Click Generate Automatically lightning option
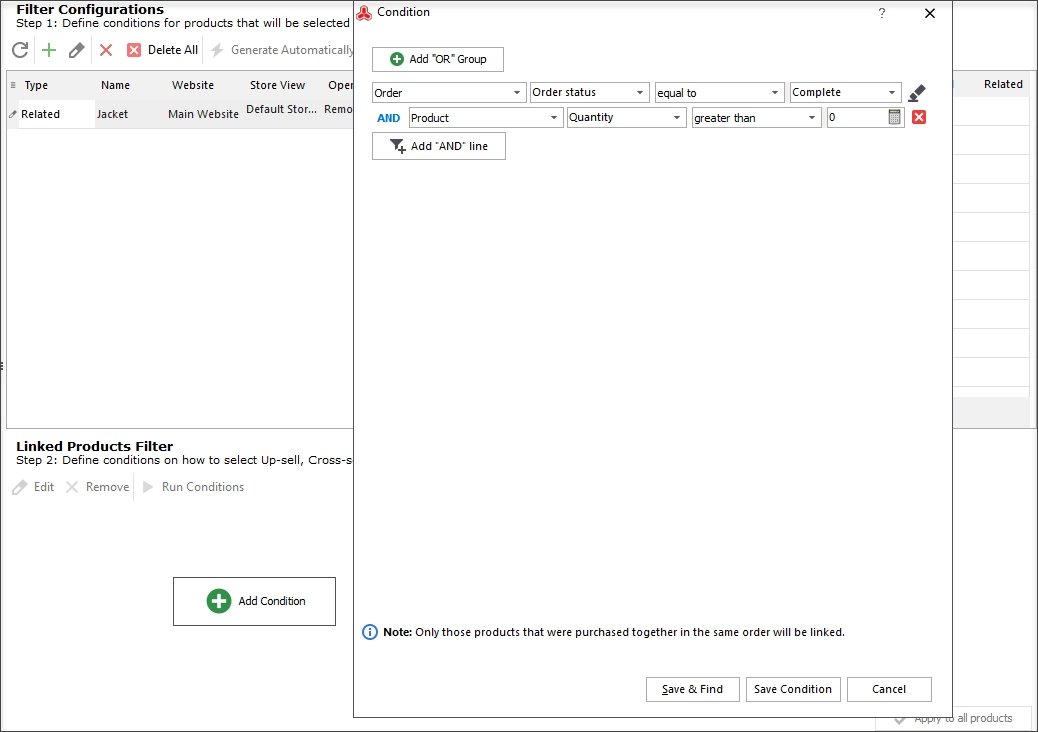The image size is (1038, 732). (x=283, y=50)
